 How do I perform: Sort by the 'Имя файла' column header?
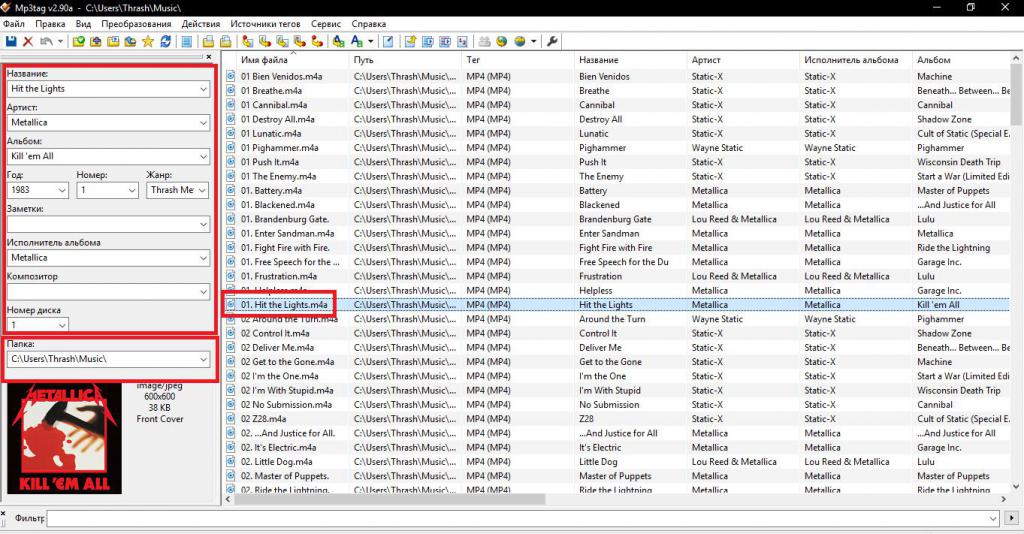pyautogui.click(x=293, y=59)
